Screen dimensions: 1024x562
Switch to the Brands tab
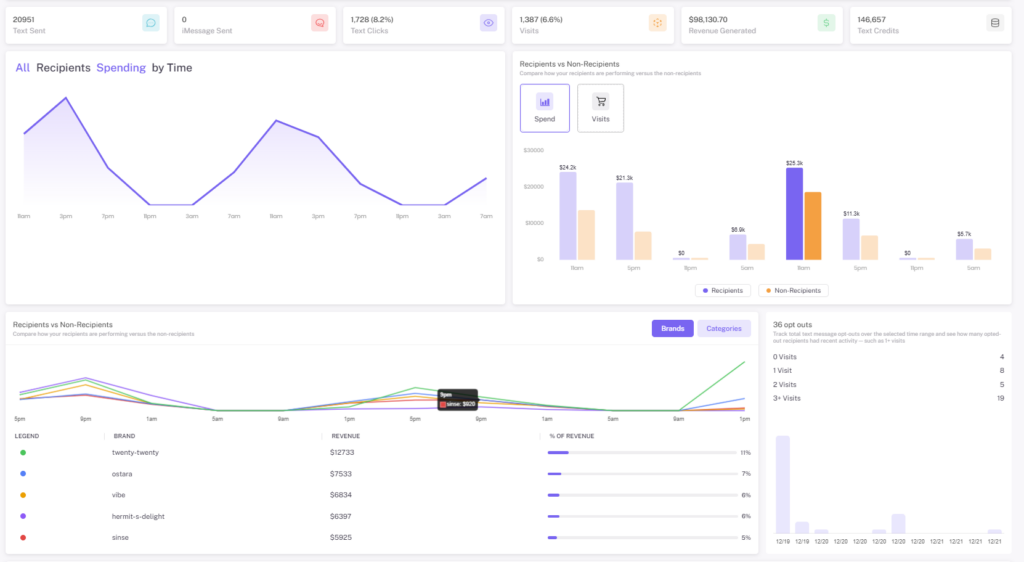point(673,328)
